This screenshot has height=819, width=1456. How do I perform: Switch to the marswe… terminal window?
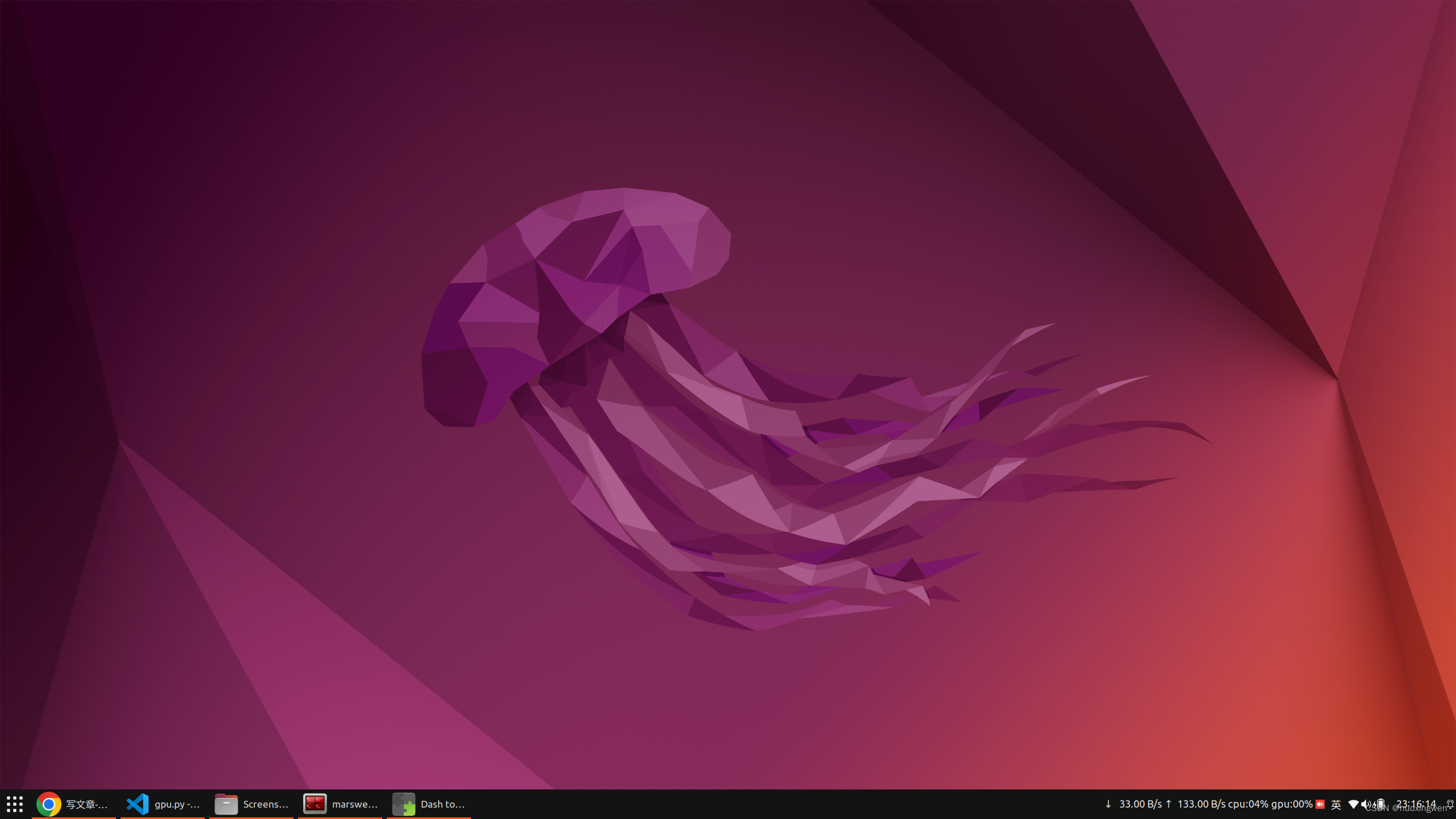[x=340, y=804]
